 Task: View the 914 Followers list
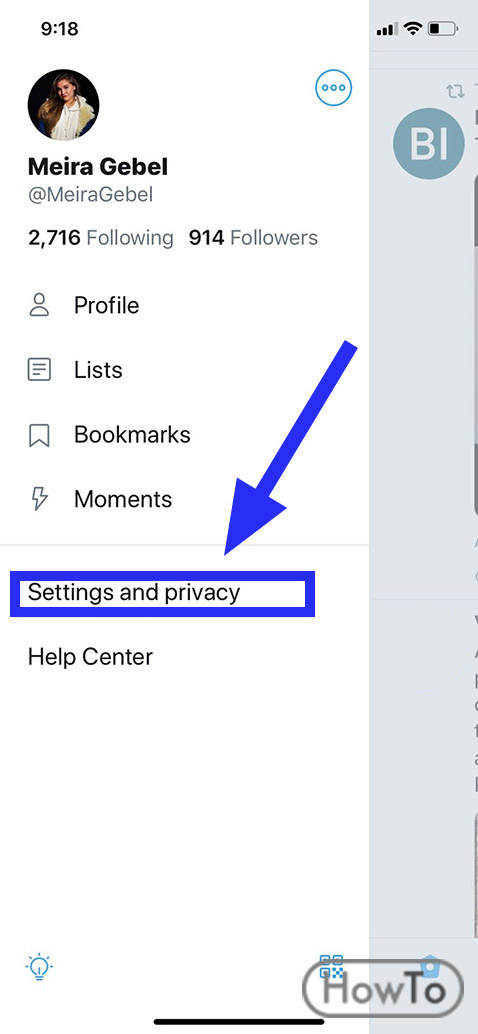[253, 237]
